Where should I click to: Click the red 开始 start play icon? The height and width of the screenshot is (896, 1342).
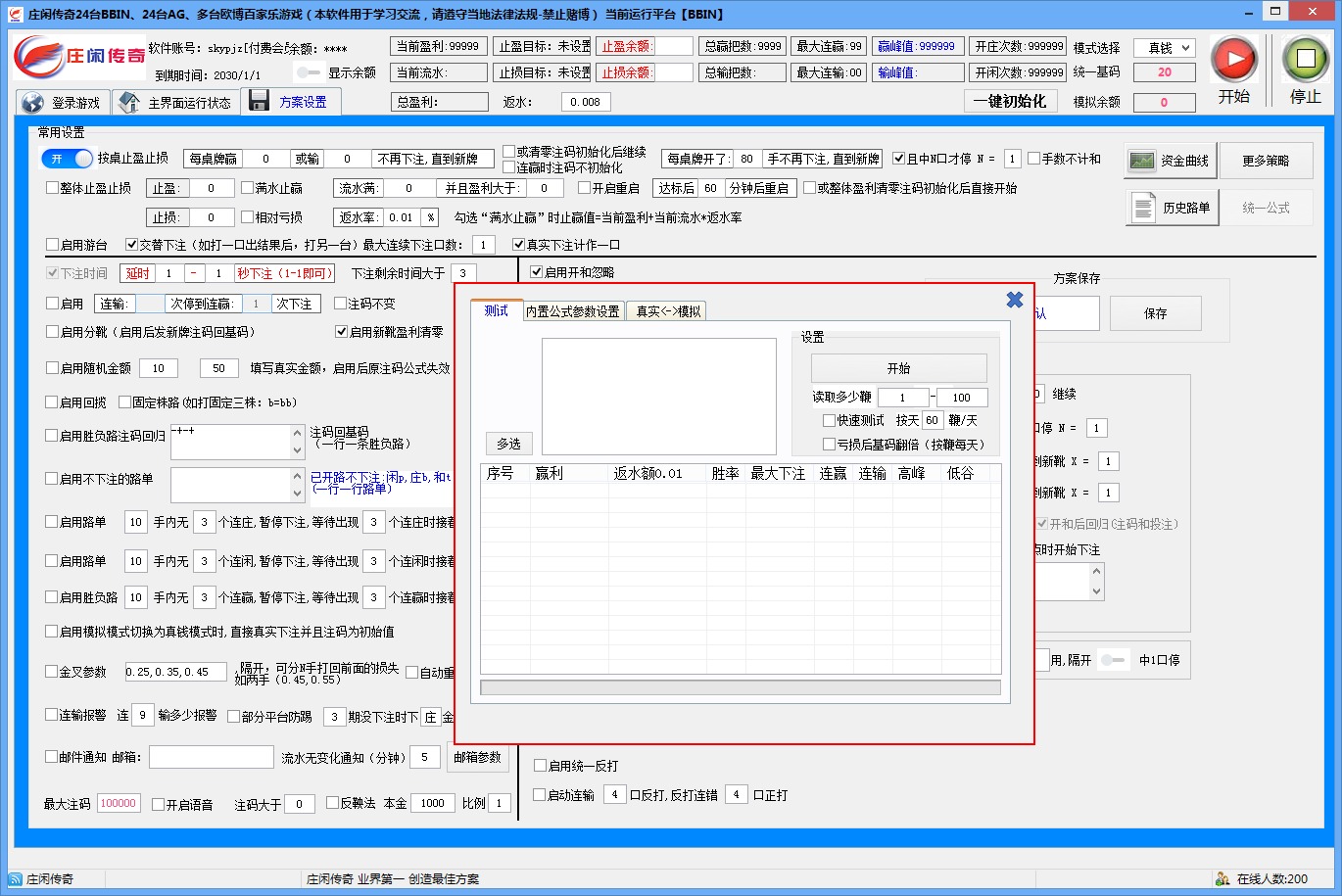pyautogui.click(x=1233, y=60)
